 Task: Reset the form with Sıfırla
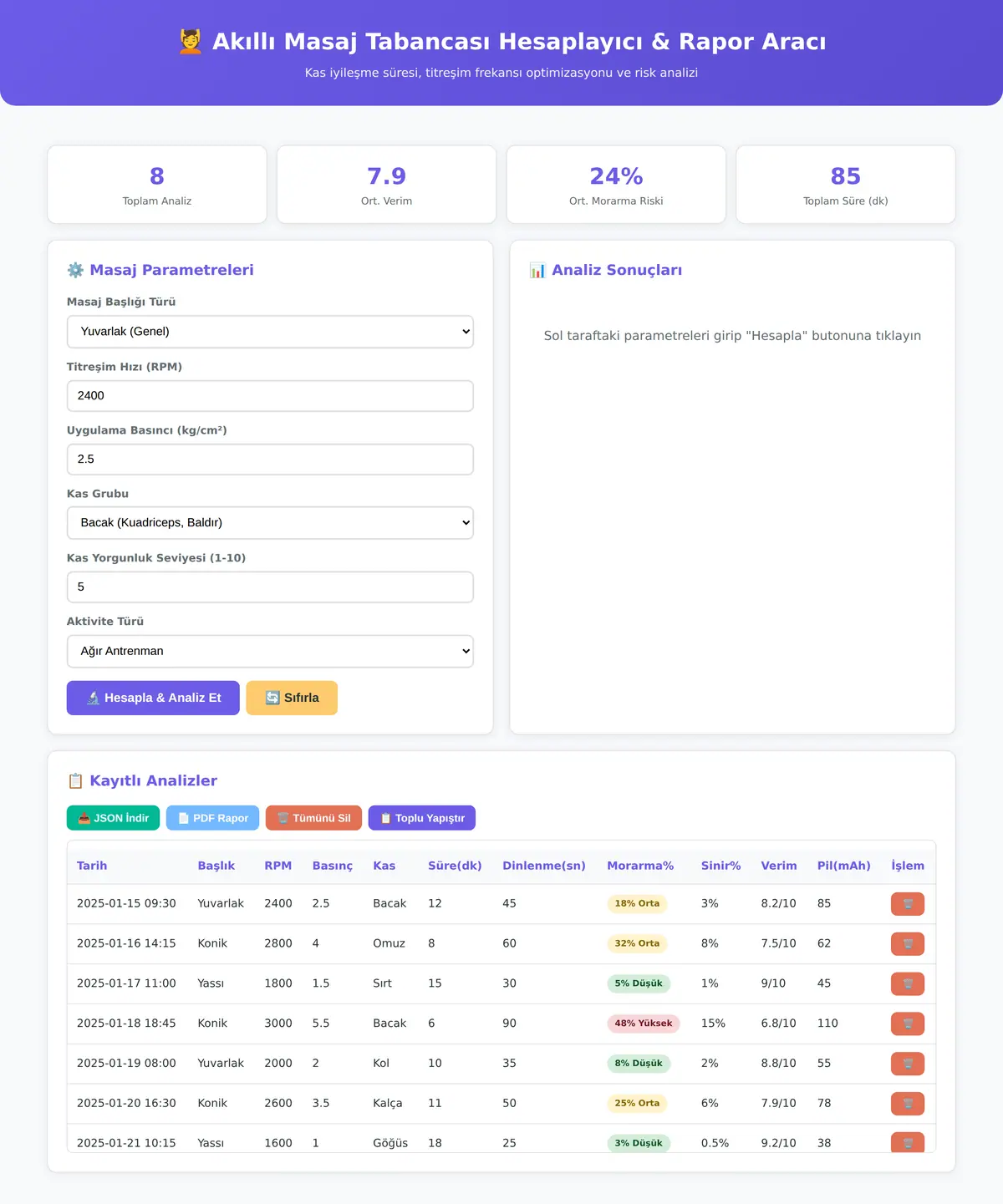[x=292, y=699]
